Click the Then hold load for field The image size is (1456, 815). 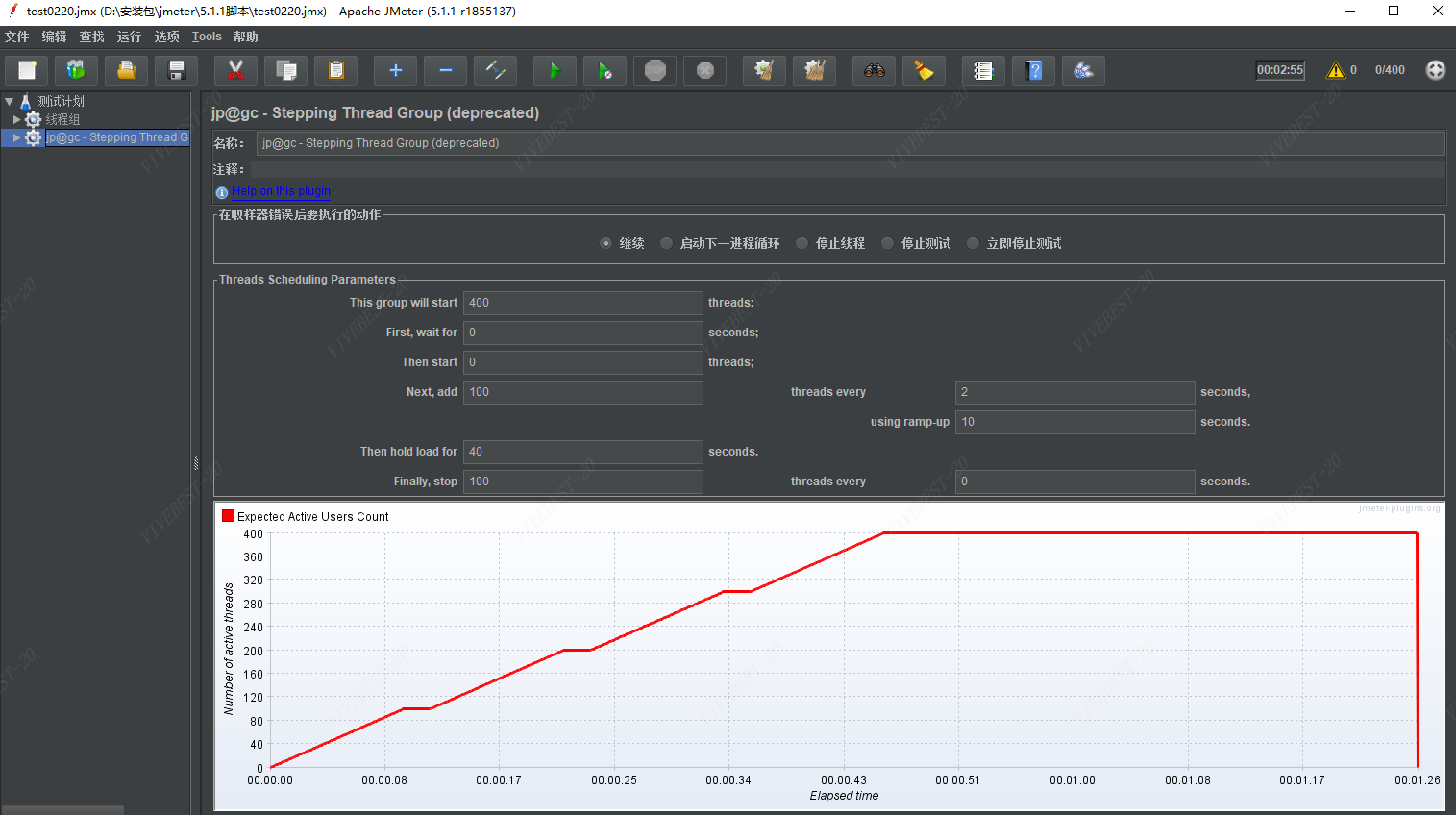point(583,452)
